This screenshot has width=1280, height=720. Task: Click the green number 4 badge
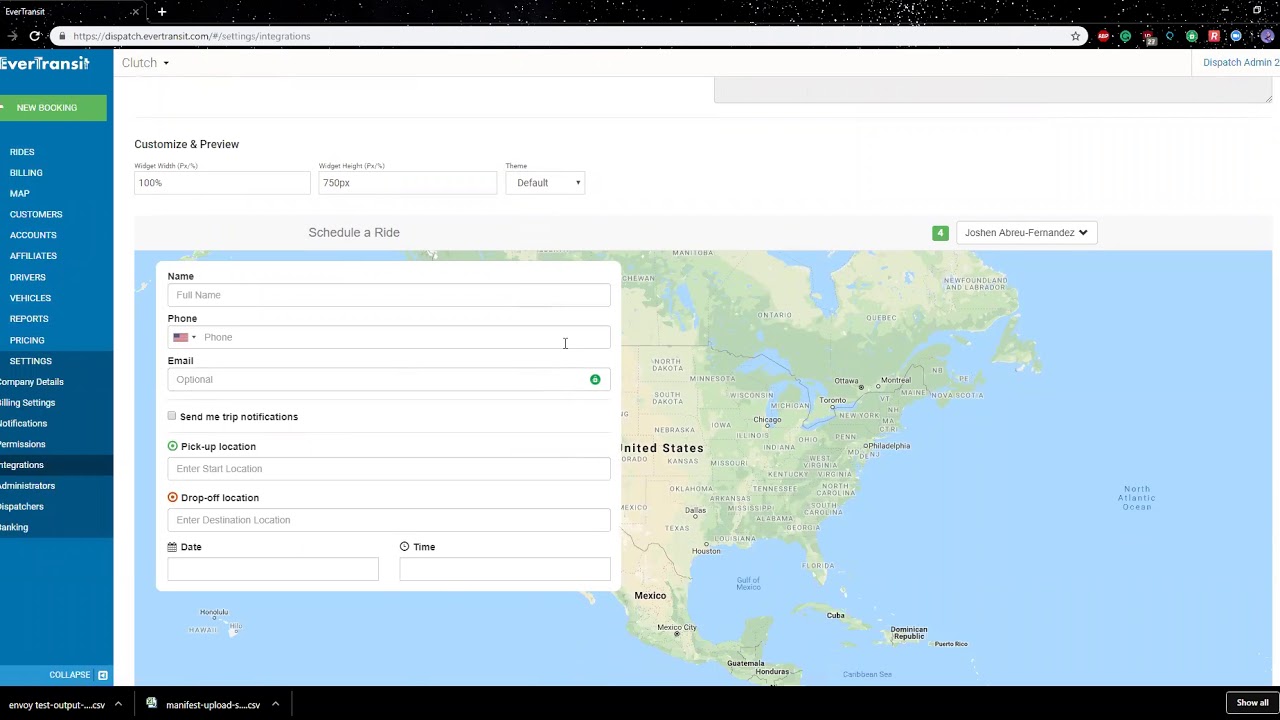[x=940, y=233]
